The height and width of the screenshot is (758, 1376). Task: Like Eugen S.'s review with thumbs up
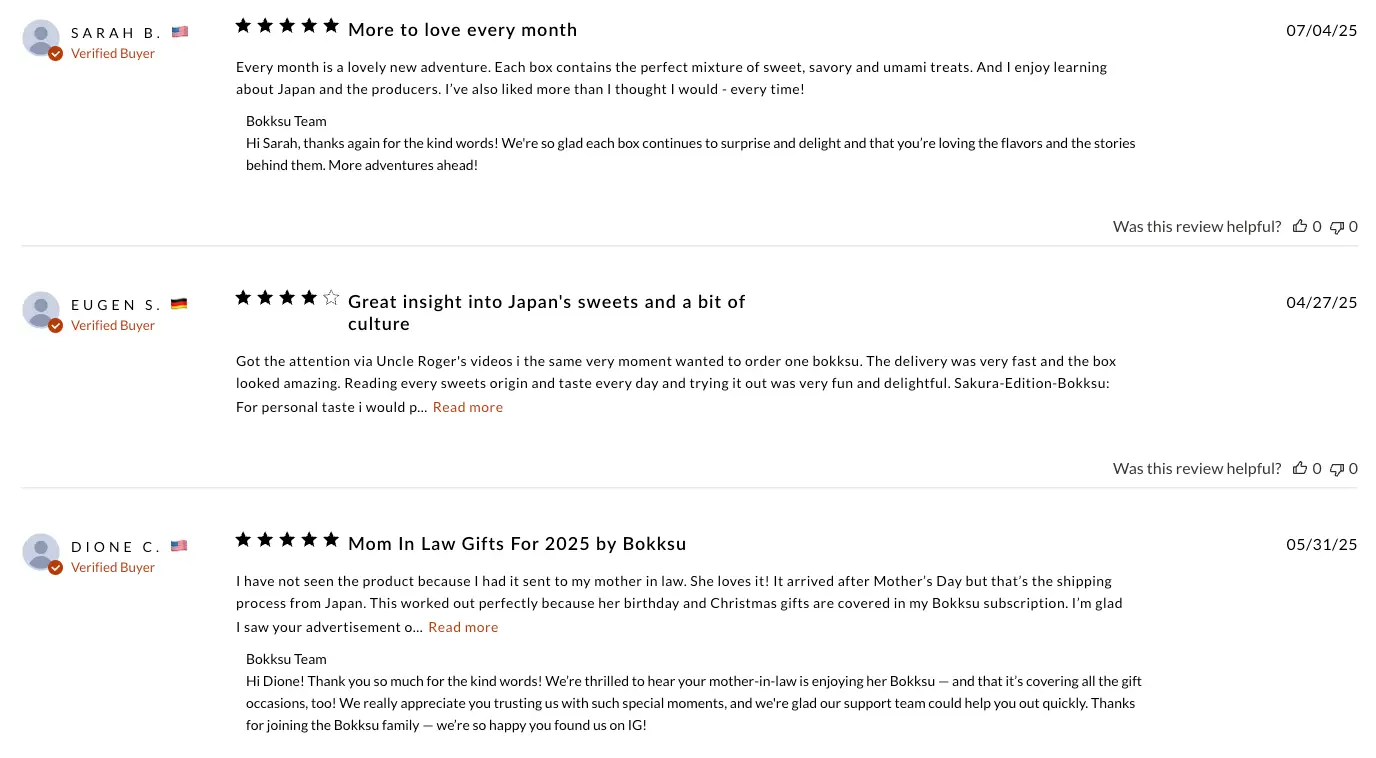pos(1300,468)
